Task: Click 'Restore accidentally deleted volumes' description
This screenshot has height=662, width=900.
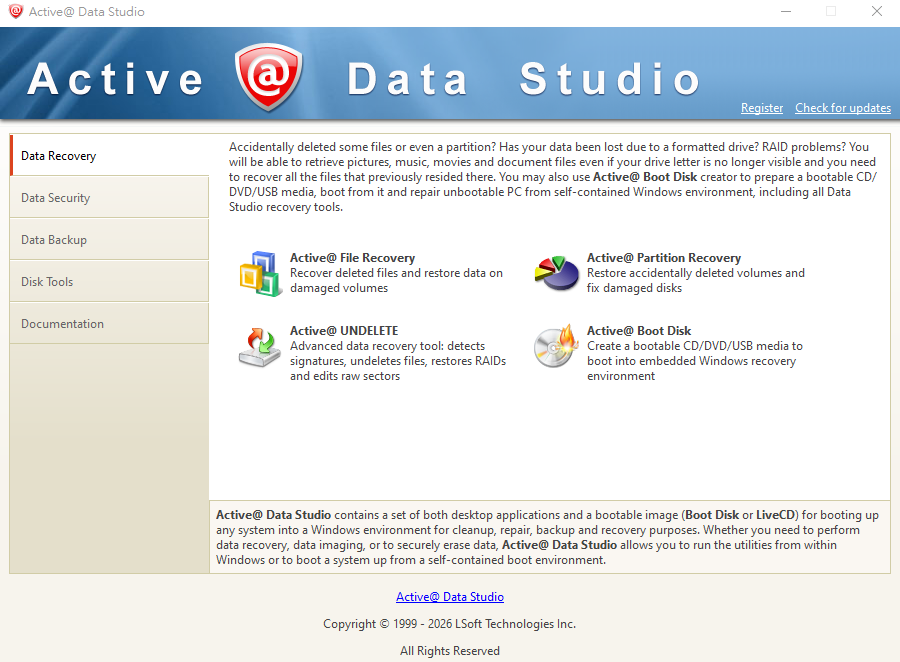Action: point(696,280)
